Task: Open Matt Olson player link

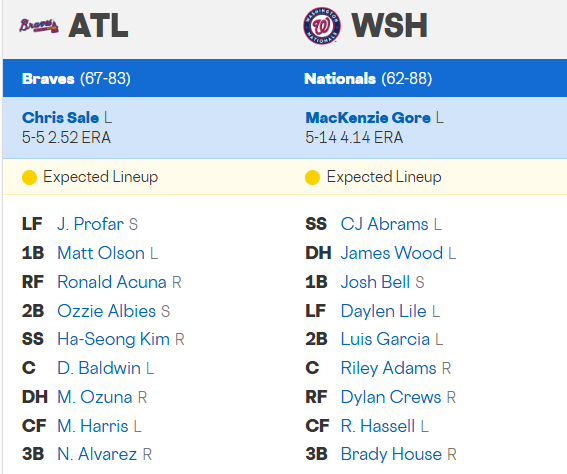Action: point(101,253)
